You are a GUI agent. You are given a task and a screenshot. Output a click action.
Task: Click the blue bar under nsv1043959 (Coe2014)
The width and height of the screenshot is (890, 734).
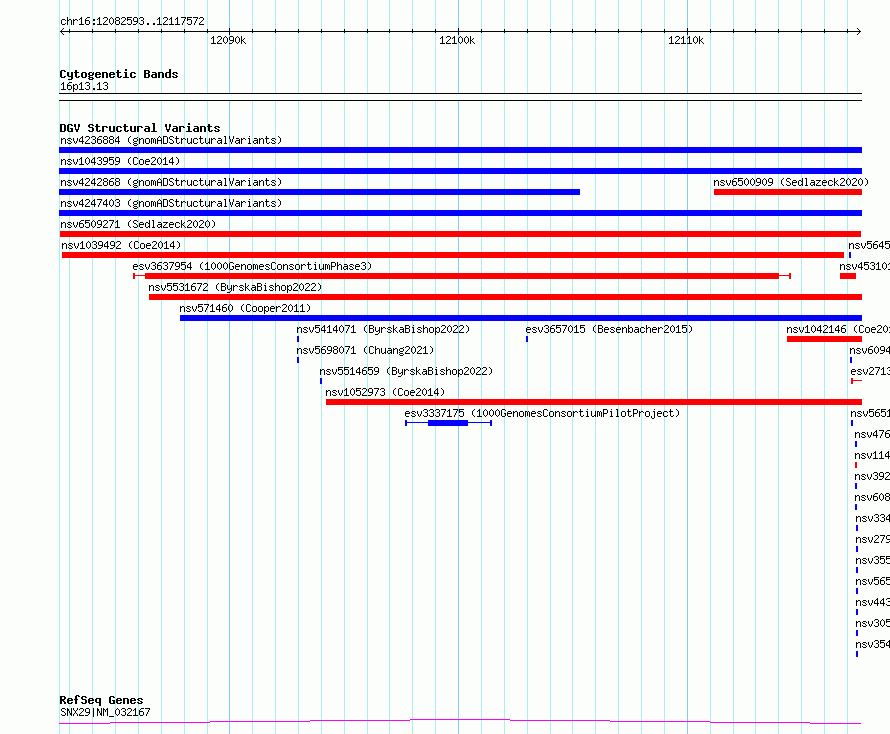(x=460, y=171)
